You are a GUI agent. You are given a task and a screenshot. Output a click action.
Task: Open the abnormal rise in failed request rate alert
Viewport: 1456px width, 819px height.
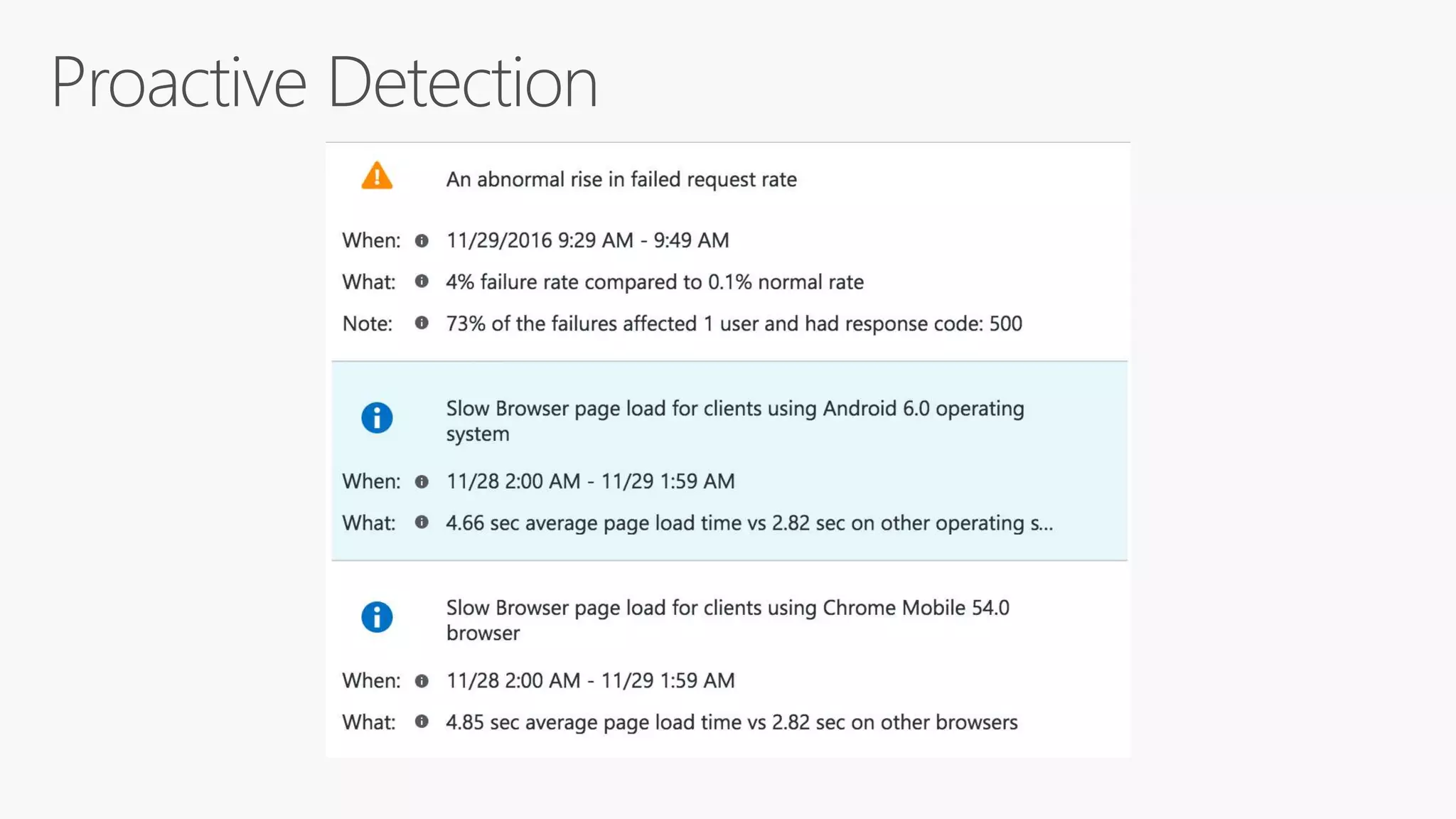coord(621,179)
